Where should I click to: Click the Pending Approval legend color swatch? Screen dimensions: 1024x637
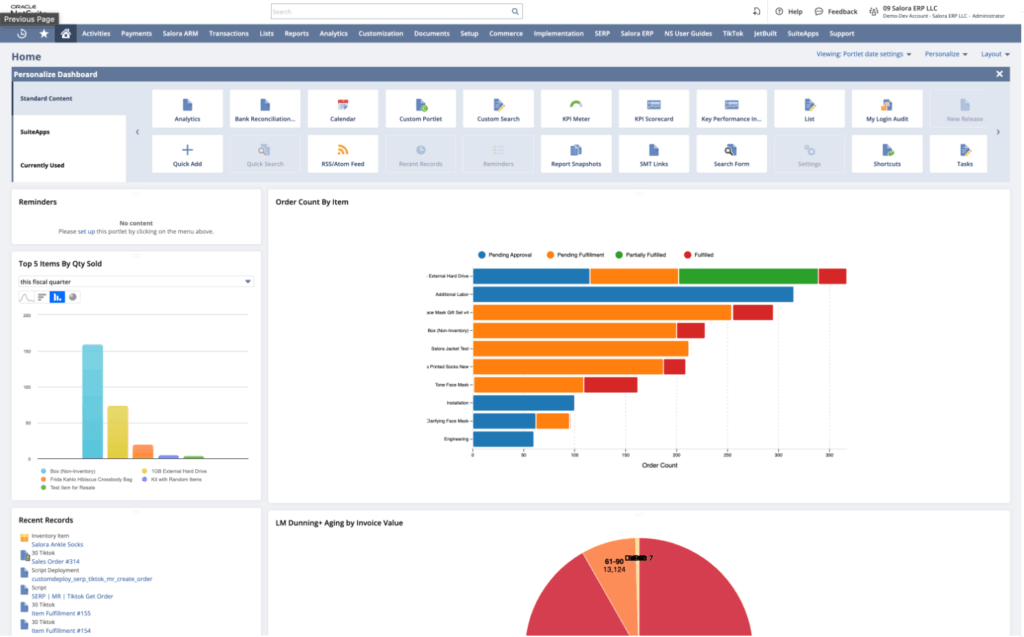(482, 255)
